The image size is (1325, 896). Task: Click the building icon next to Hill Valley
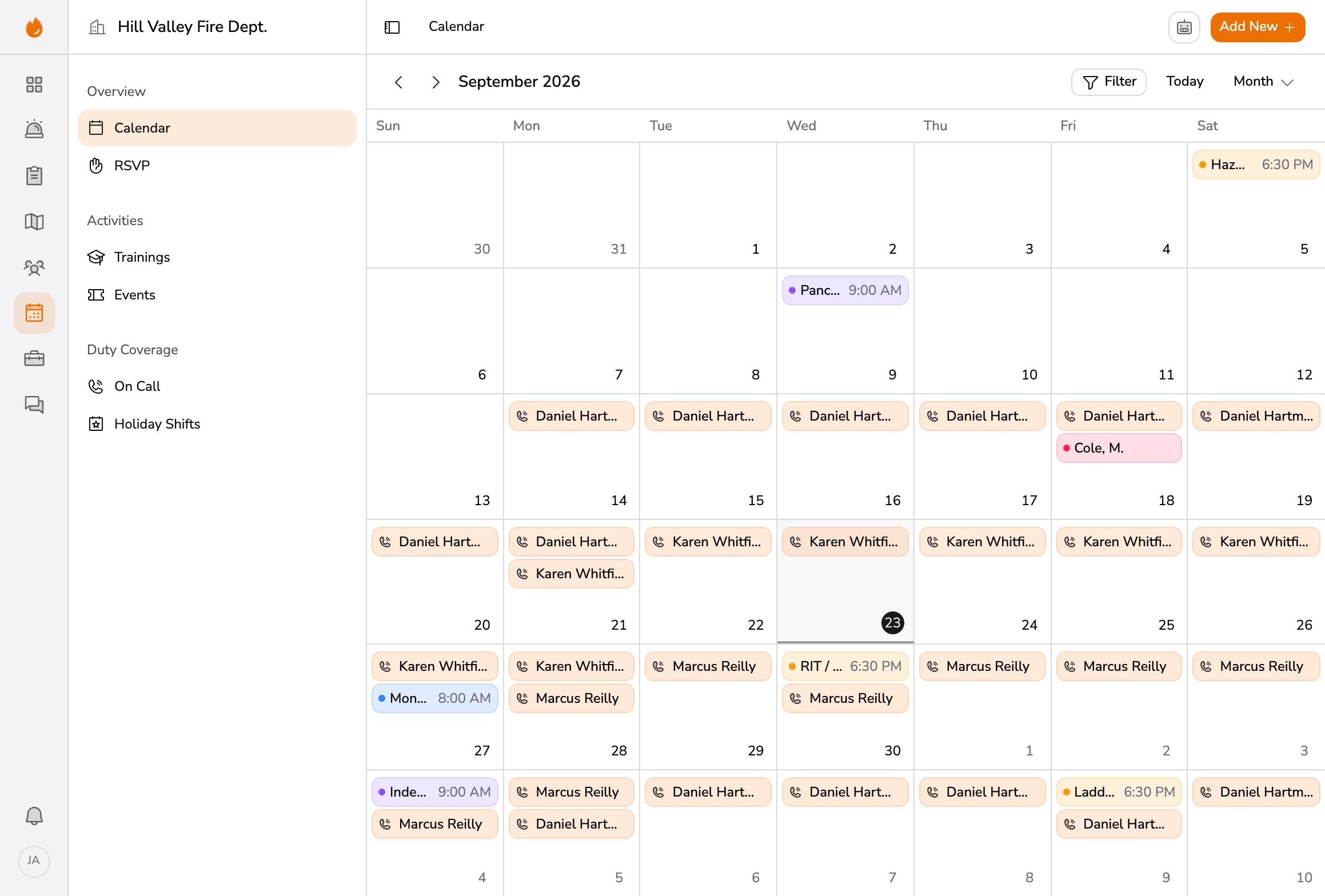click(97, 27)
